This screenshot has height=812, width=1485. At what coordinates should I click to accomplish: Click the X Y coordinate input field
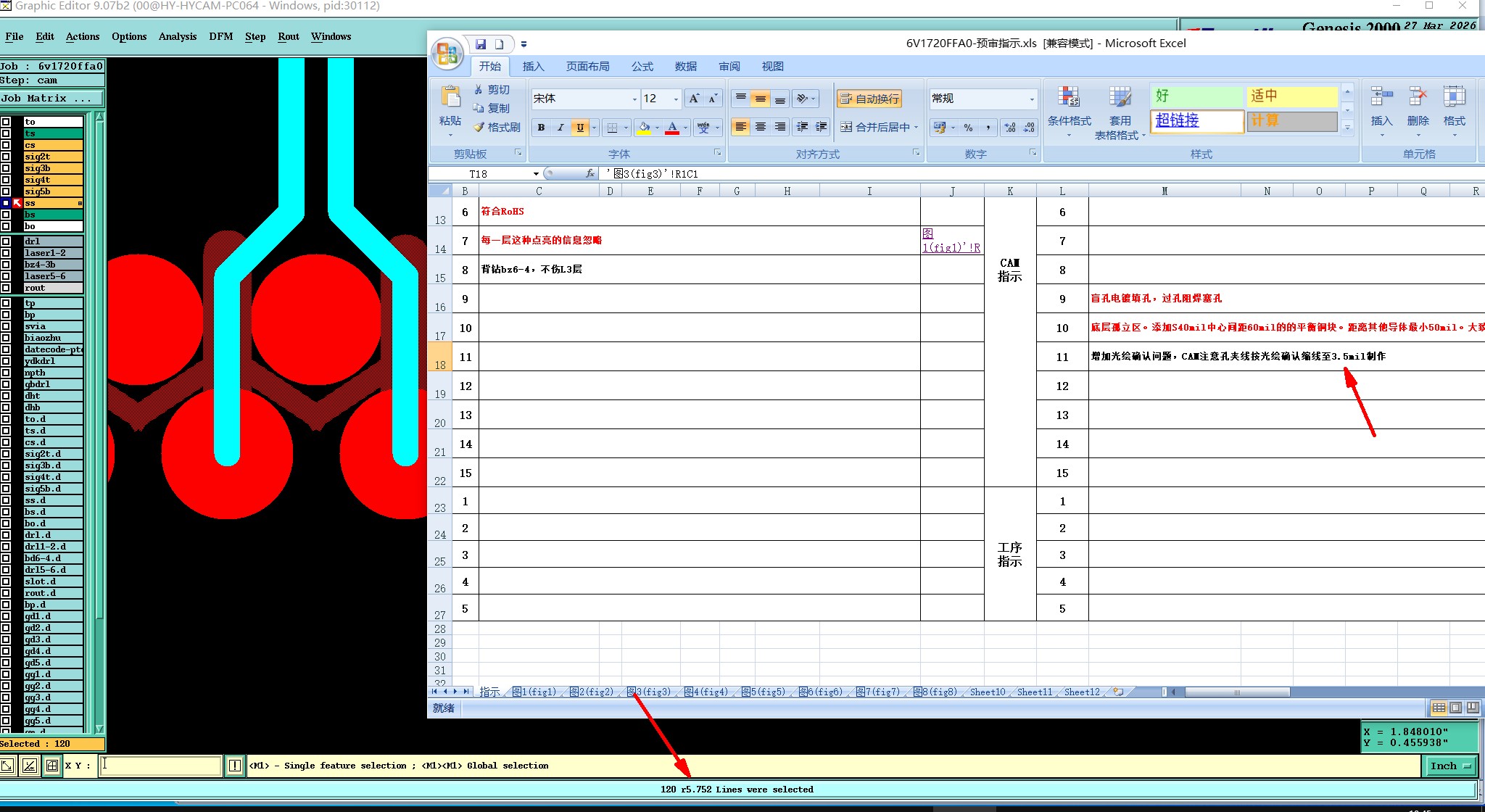pos(160,766)
